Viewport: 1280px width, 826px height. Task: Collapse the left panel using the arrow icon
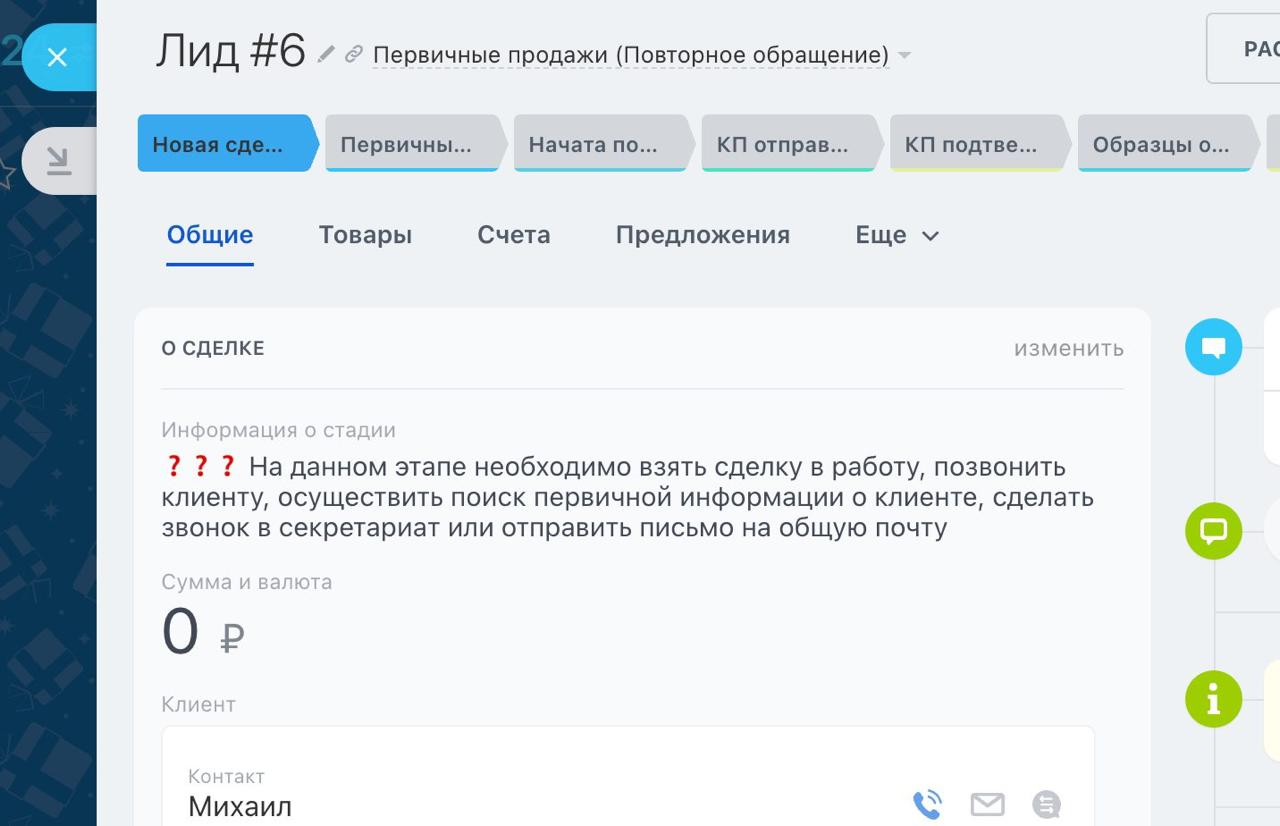[57, 161]
